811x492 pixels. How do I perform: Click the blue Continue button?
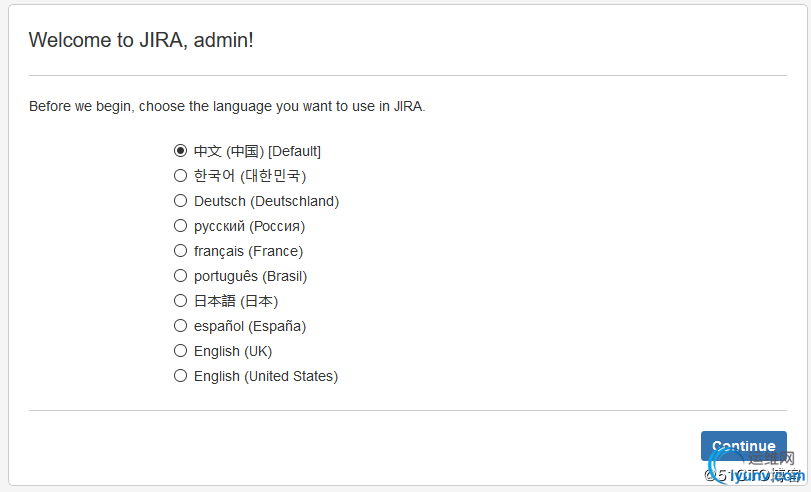[x=743, y=445]
